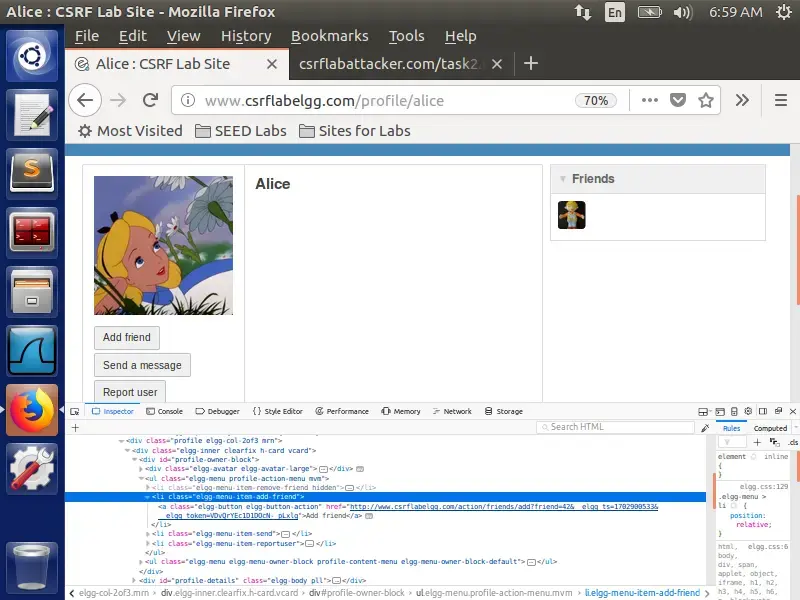Open the page actions three-dot menu

[x=649, y=100]
